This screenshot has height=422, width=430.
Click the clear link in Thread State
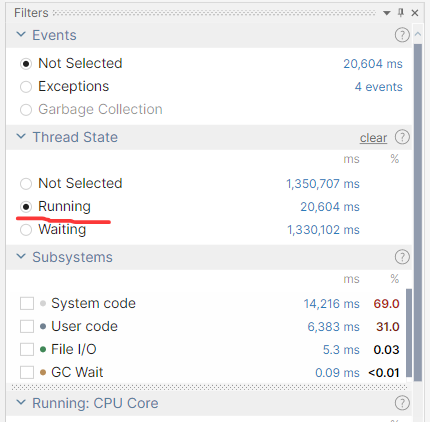tap(373, 138)
